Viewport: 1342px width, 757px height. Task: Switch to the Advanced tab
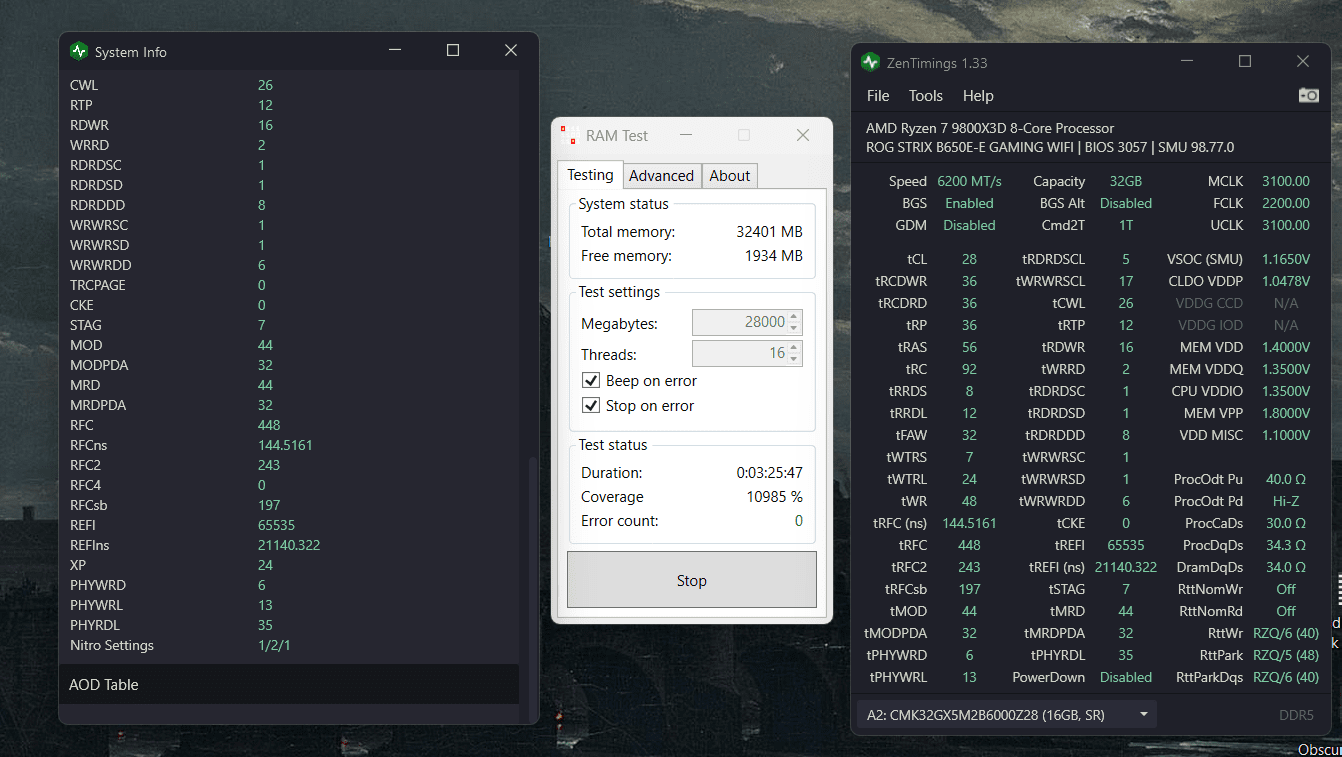point(661,176)
